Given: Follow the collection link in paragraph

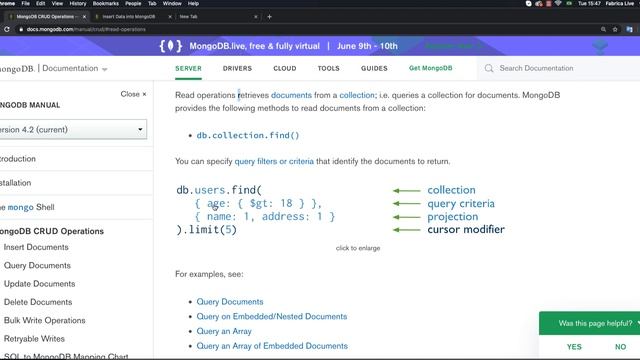Looking at the screenshot, I should tap(357, 95).
